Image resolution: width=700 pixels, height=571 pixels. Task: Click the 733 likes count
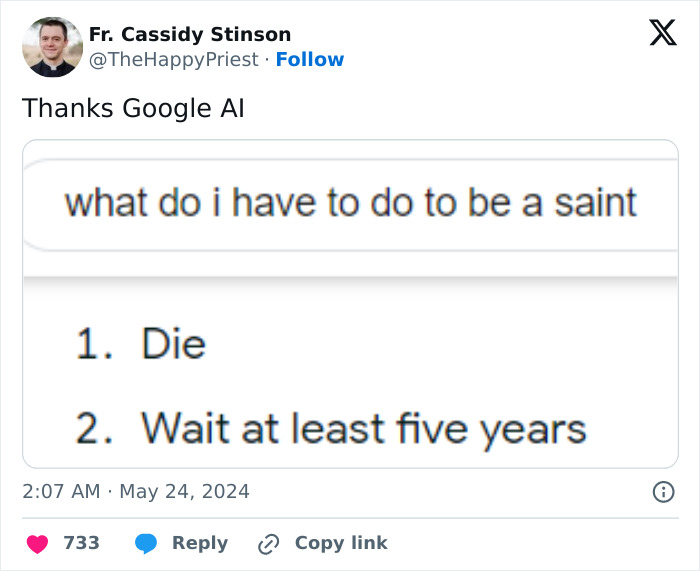coord(81,543)
